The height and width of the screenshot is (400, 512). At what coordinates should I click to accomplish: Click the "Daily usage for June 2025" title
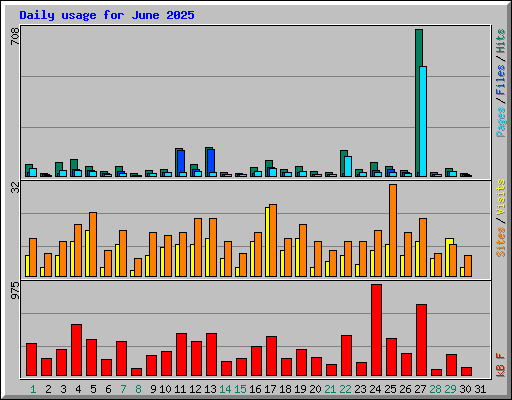pyautogui.click(x=107, y=15)
